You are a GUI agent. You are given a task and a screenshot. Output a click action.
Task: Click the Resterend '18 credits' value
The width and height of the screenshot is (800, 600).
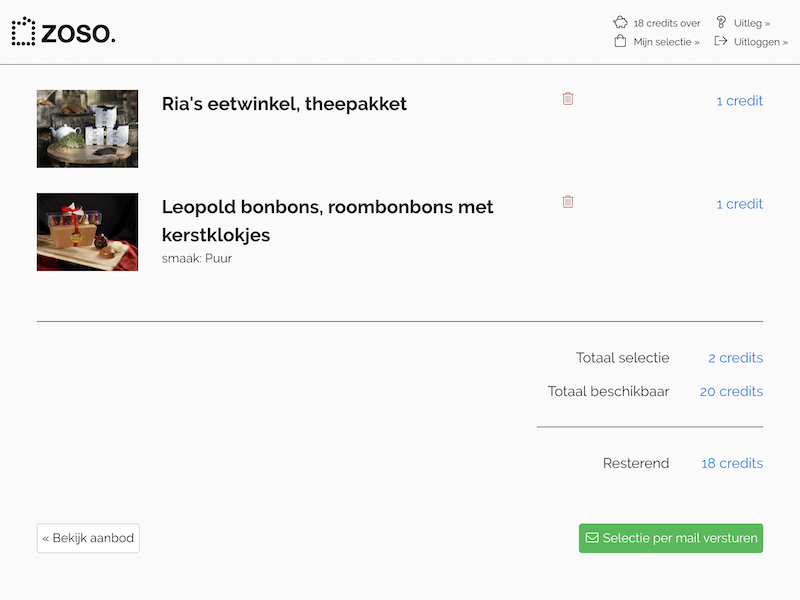[x=731, y=464]
